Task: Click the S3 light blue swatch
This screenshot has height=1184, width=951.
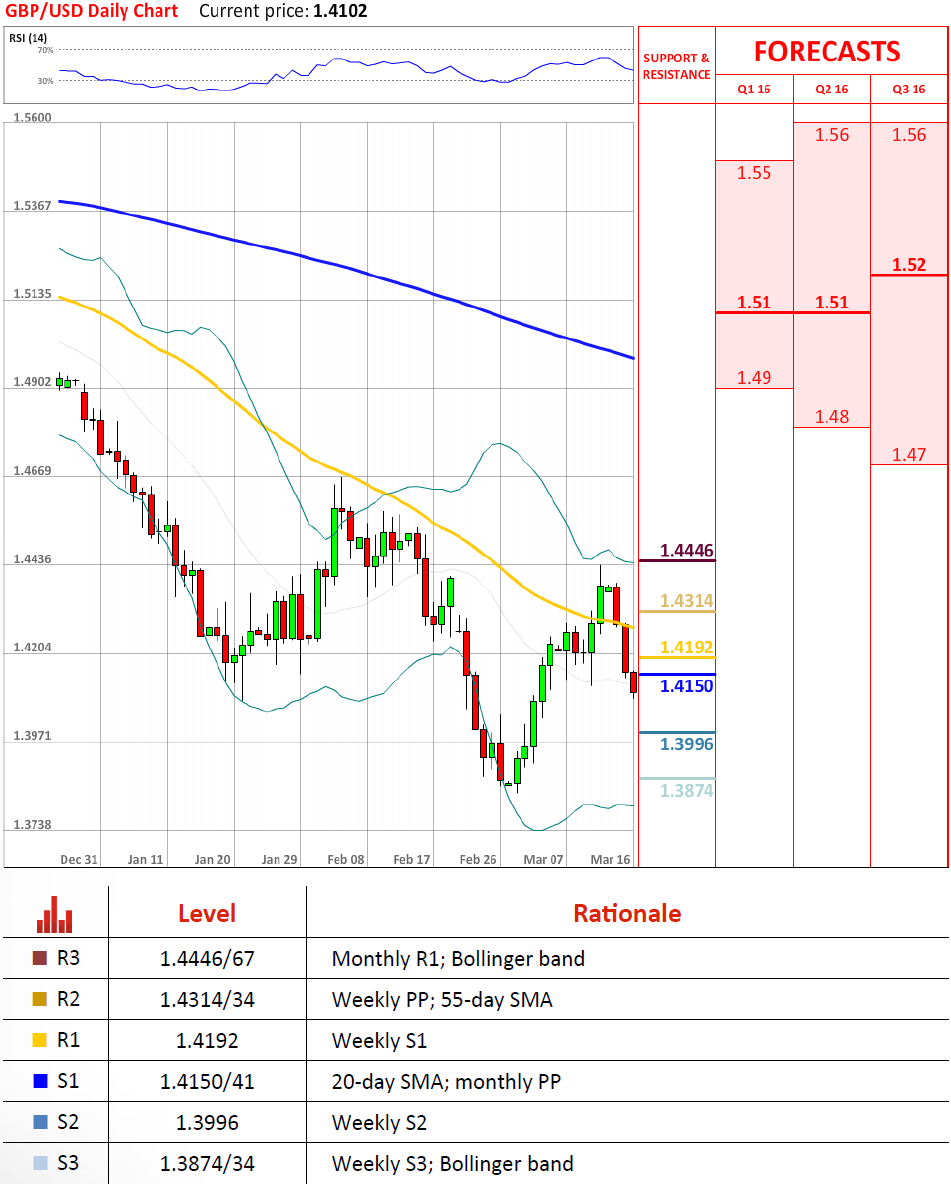Action: [40, 1163]
